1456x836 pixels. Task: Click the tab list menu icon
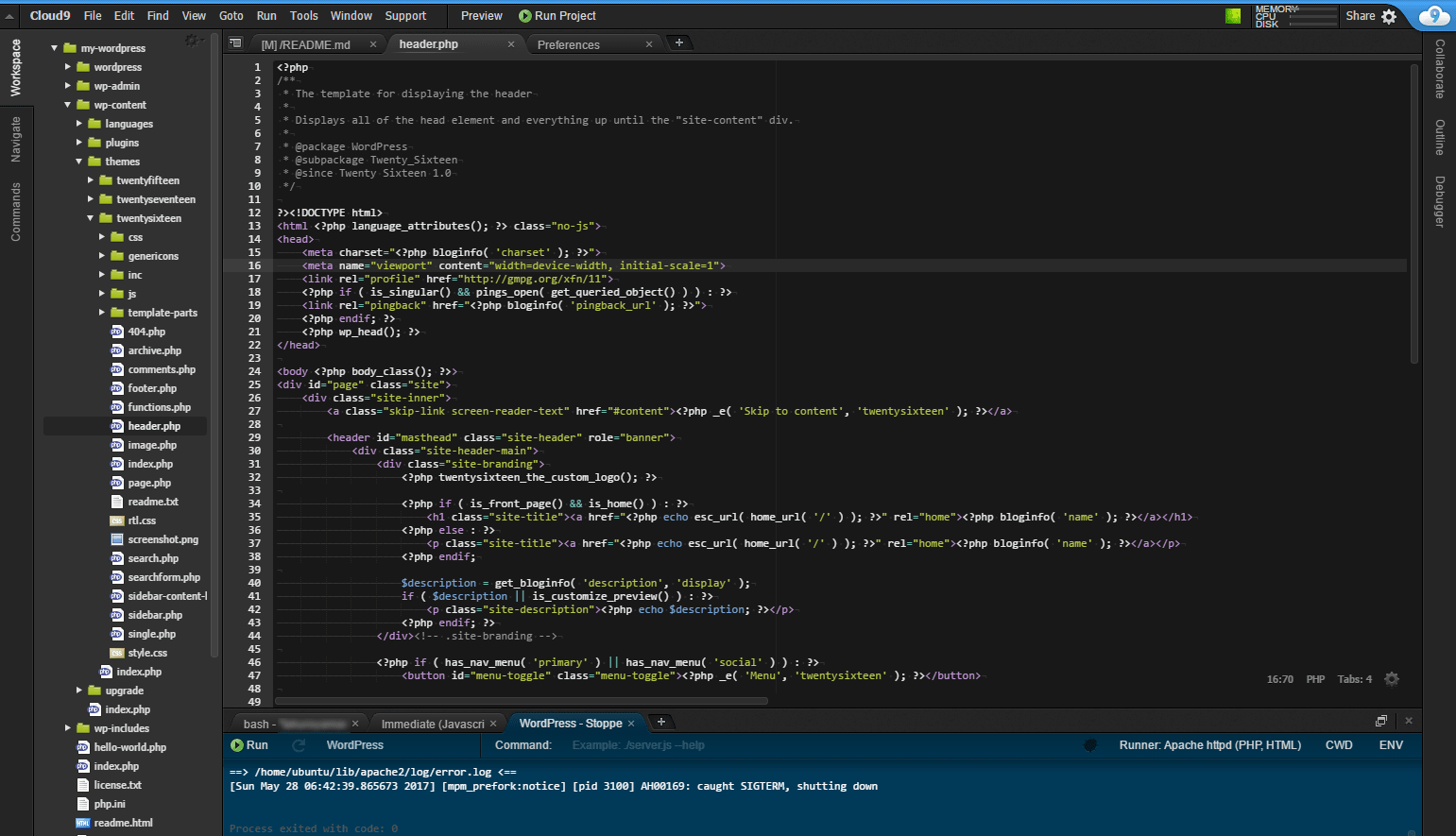(235, 43)
